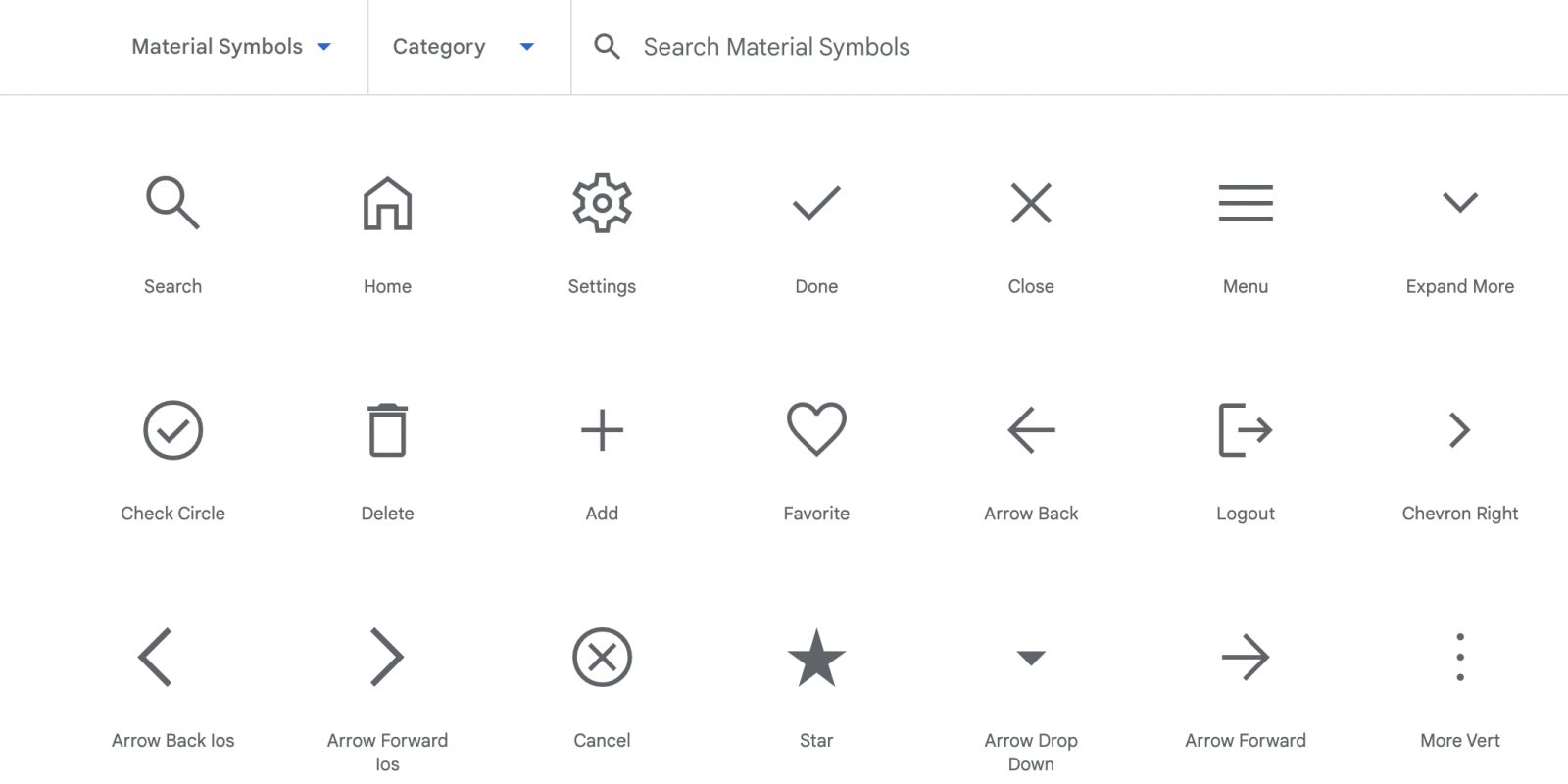Select the Expand More chevron icon
Image resolution: width=1568 pixels, height=784 pixels.
(x=1460, y=203)
